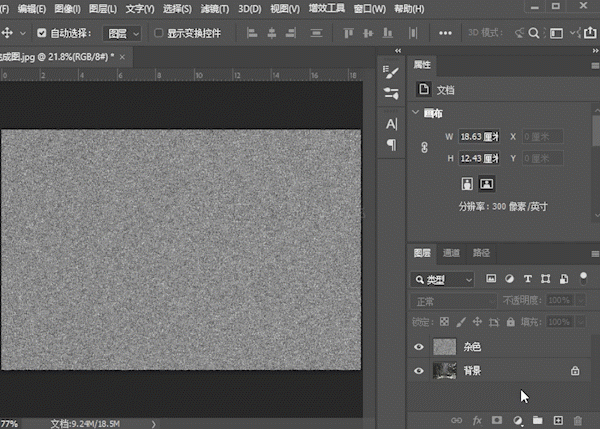Click the canvas width W field
The height and width of the screenshot is (429, 600).
click(479, 137)
